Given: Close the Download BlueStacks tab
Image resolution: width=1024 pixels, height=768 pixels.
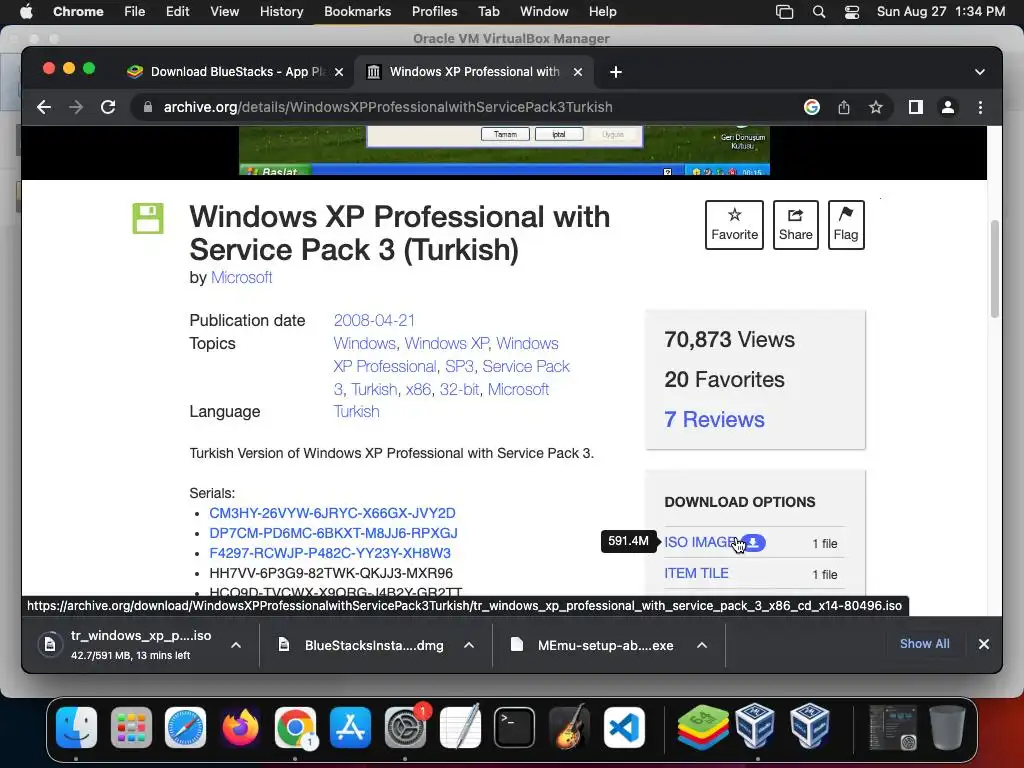Looking at the screenshot, I should (339, 72).
